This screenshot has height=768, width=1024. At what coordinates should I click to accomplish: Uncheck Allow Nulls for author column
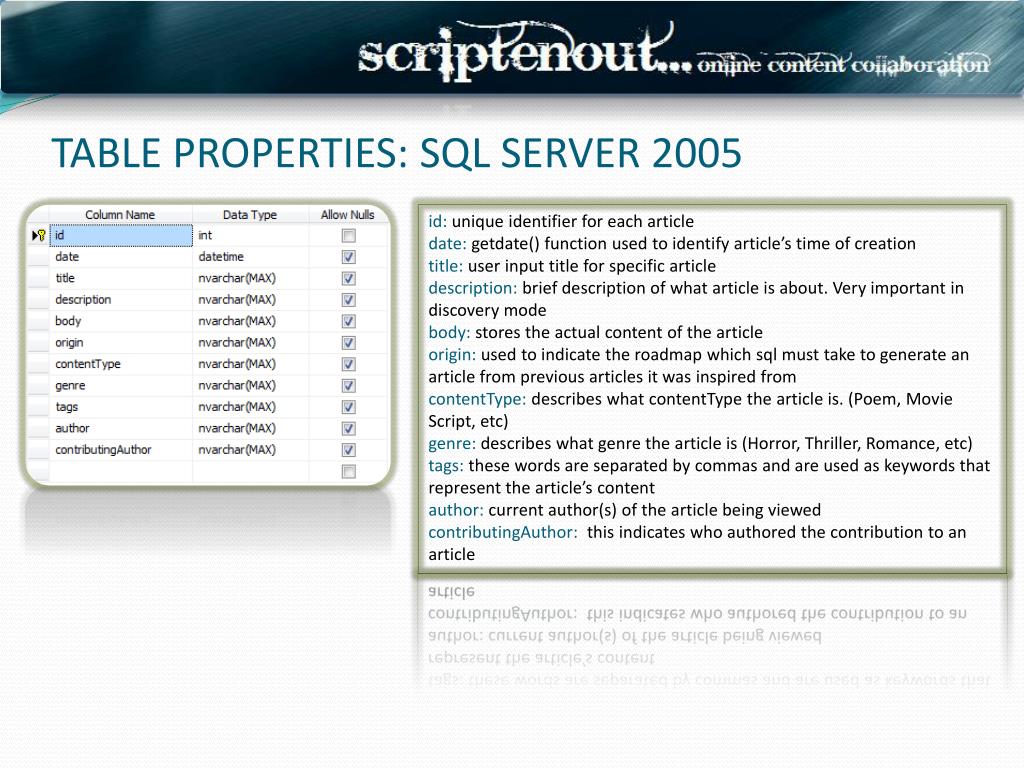(349, 429)
